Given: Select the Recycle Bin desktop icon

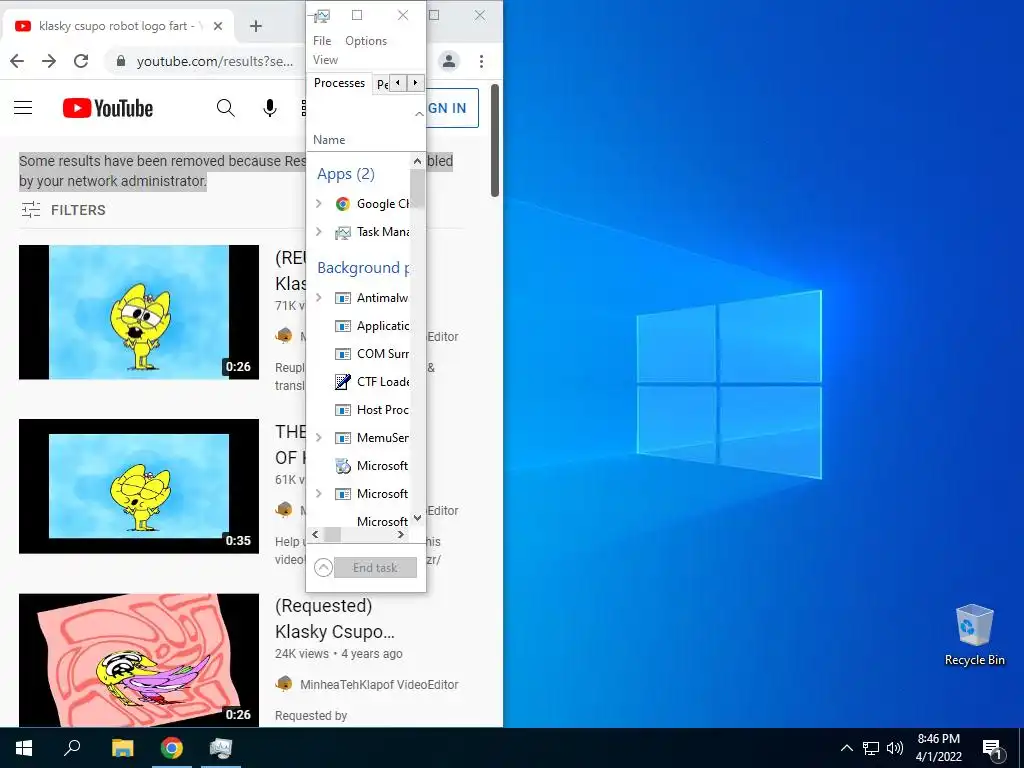Looking at the screenshot, I should coord(974,635).
